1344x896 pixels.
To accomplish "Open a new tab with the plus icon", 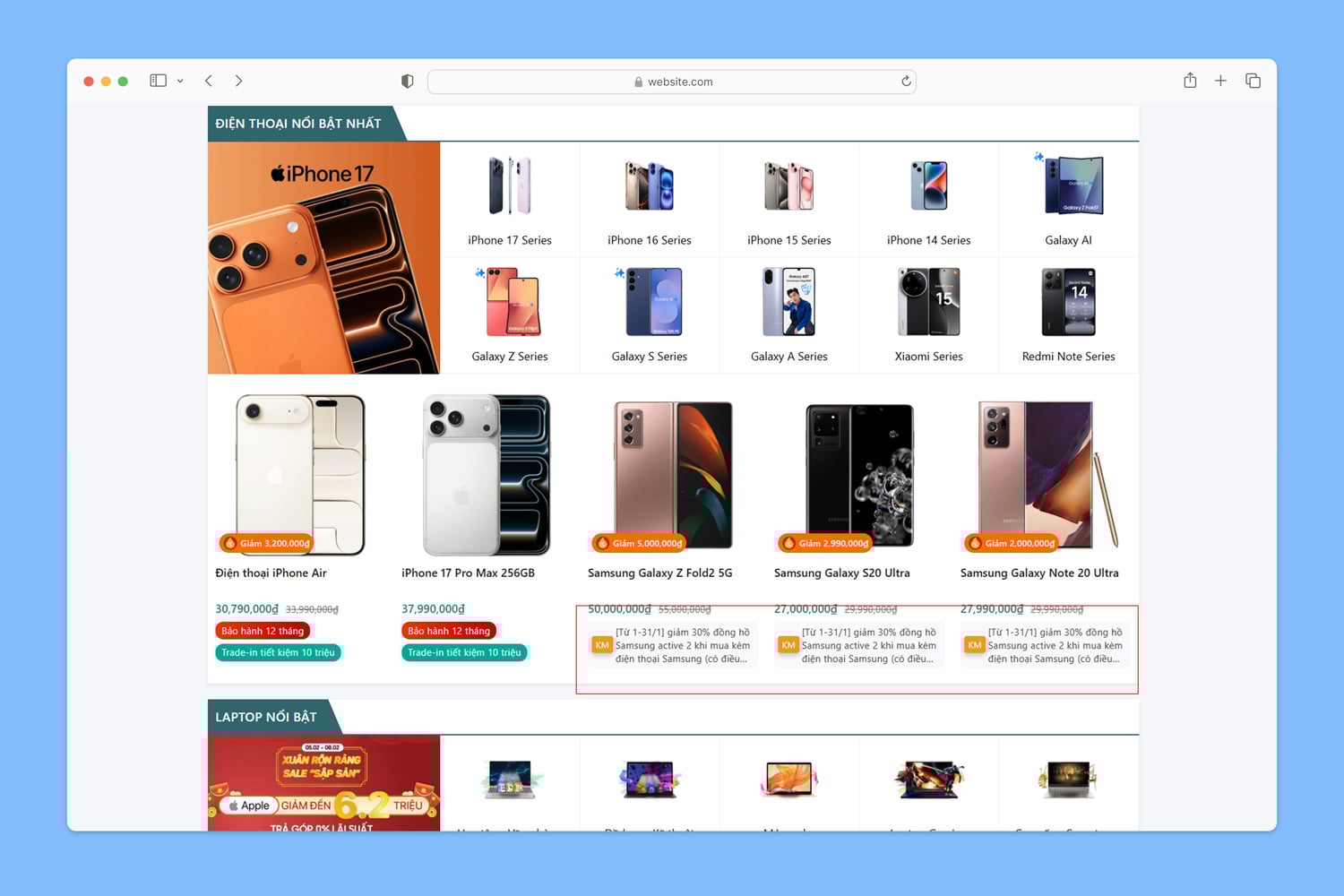I will click(1220, 81).
